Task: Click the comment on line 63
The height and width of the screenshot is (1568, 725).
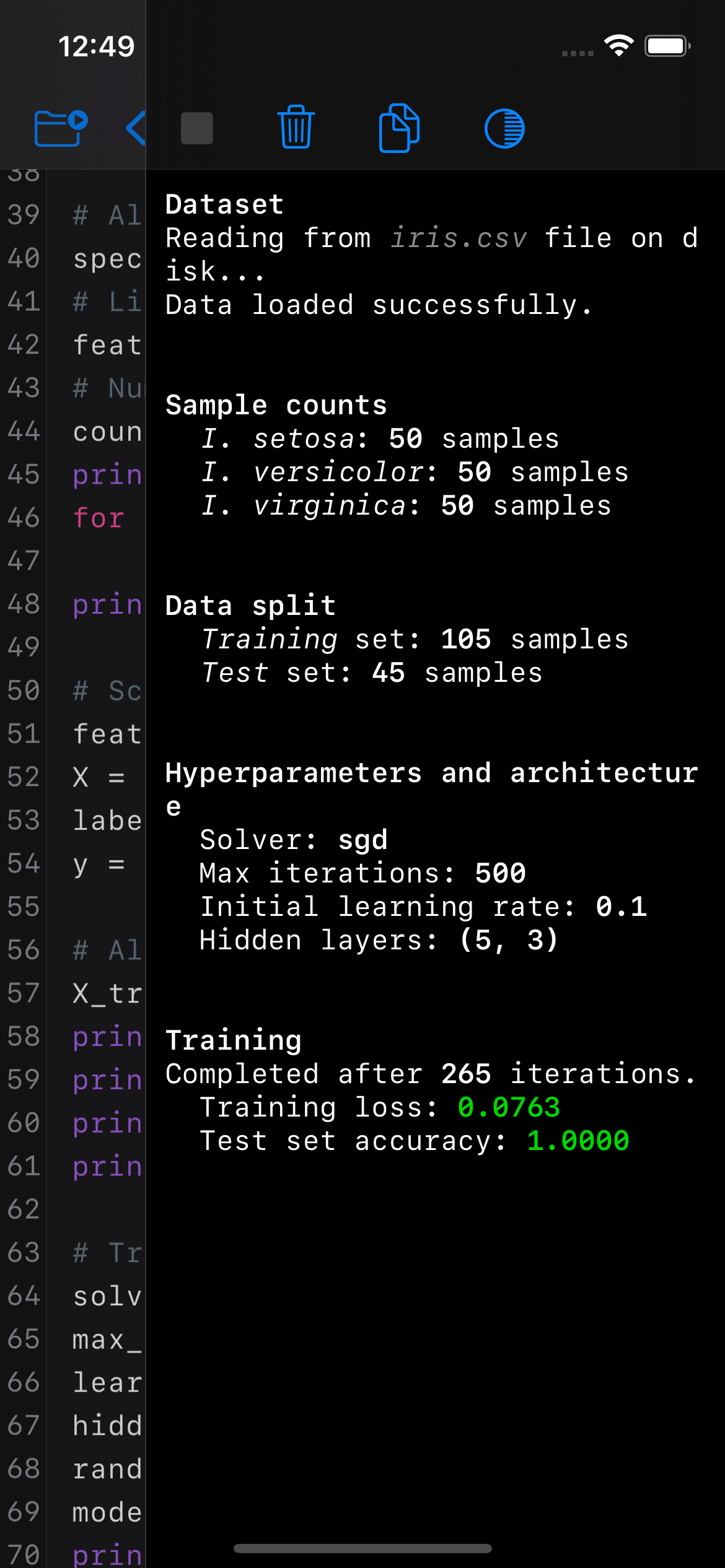Action: (x=107, y=1252)
